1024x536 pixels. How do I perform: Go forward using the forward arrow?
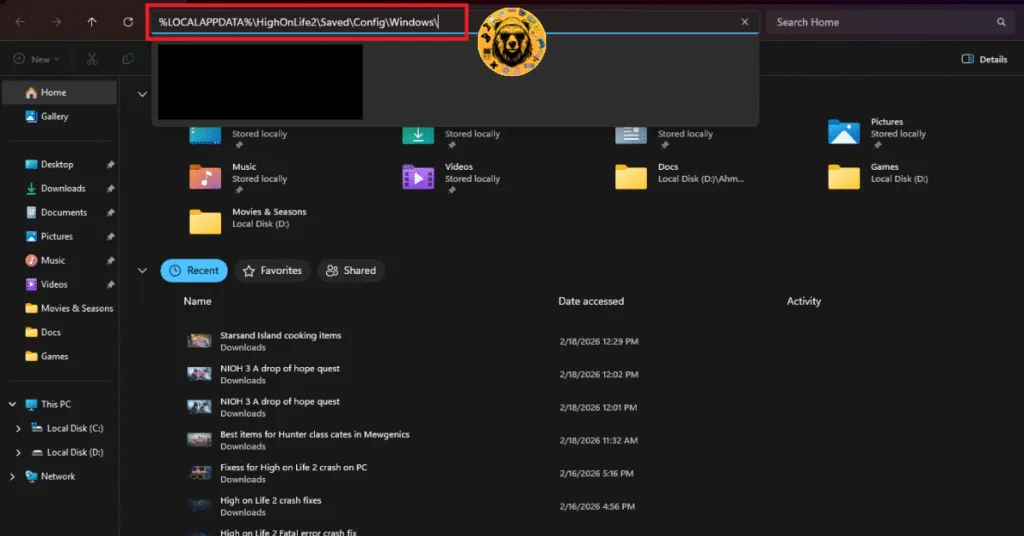pos(57,22)
